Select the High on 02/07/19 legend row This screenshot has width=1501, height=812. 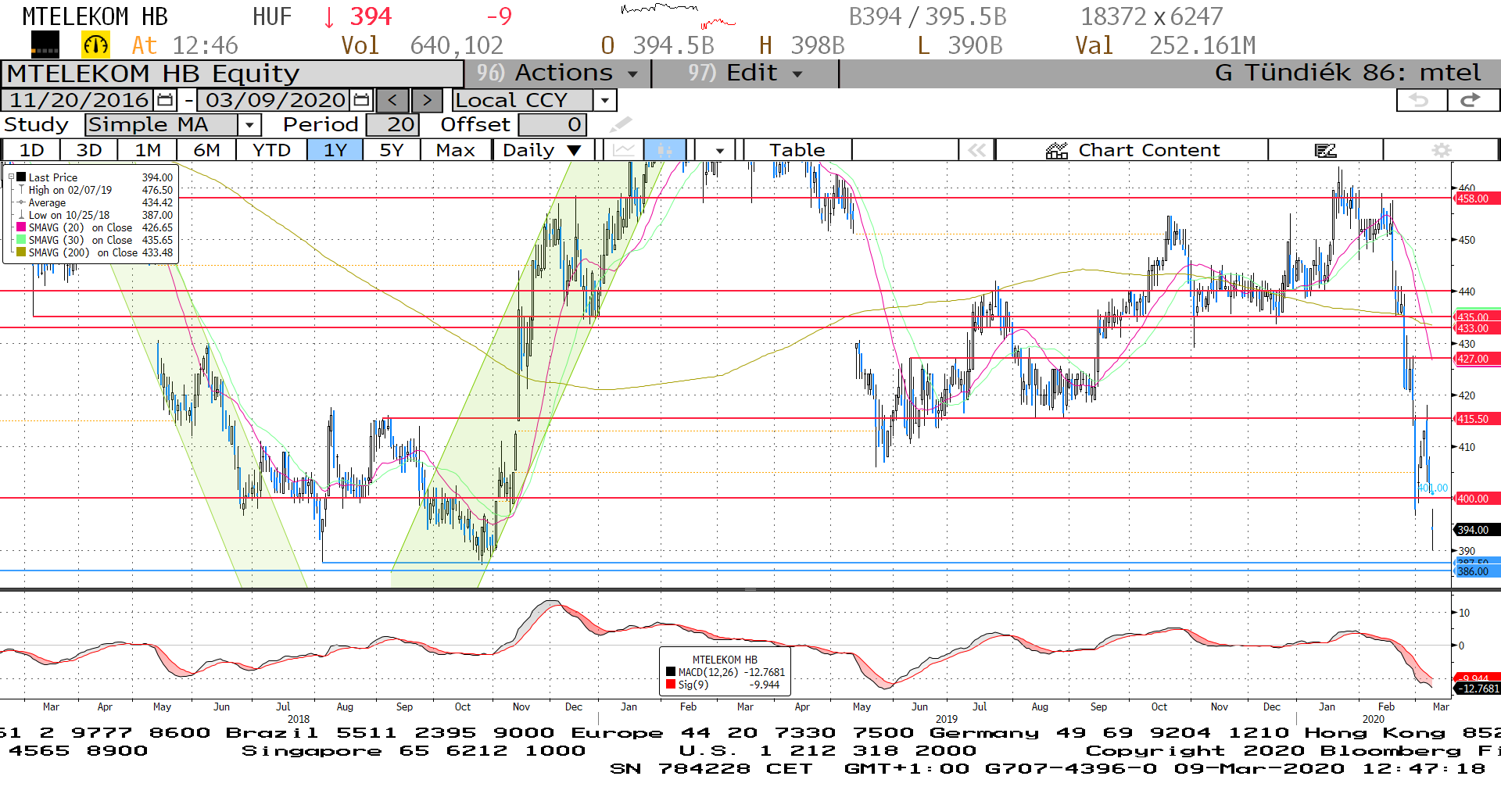tap(95, 190)
